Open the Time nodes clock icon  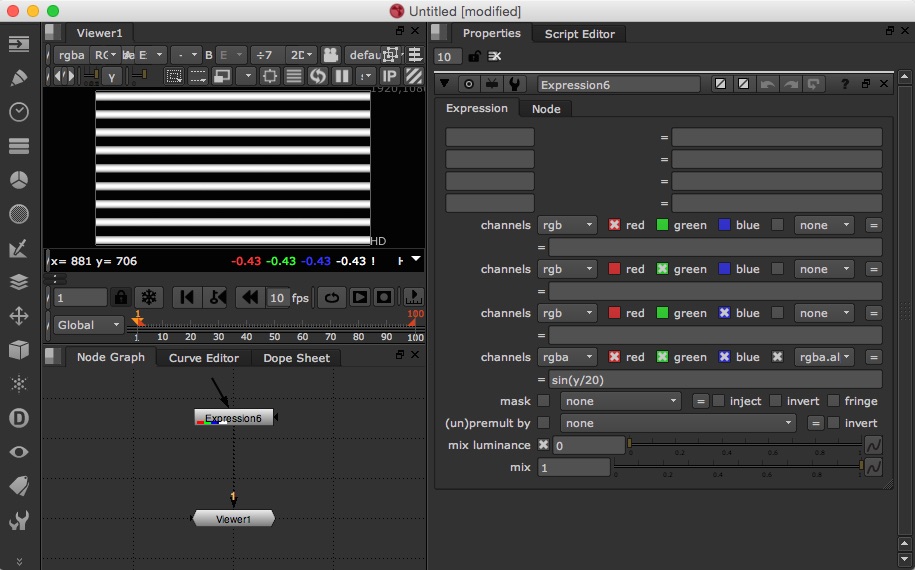pyautogui.click(x=18, y=112)
